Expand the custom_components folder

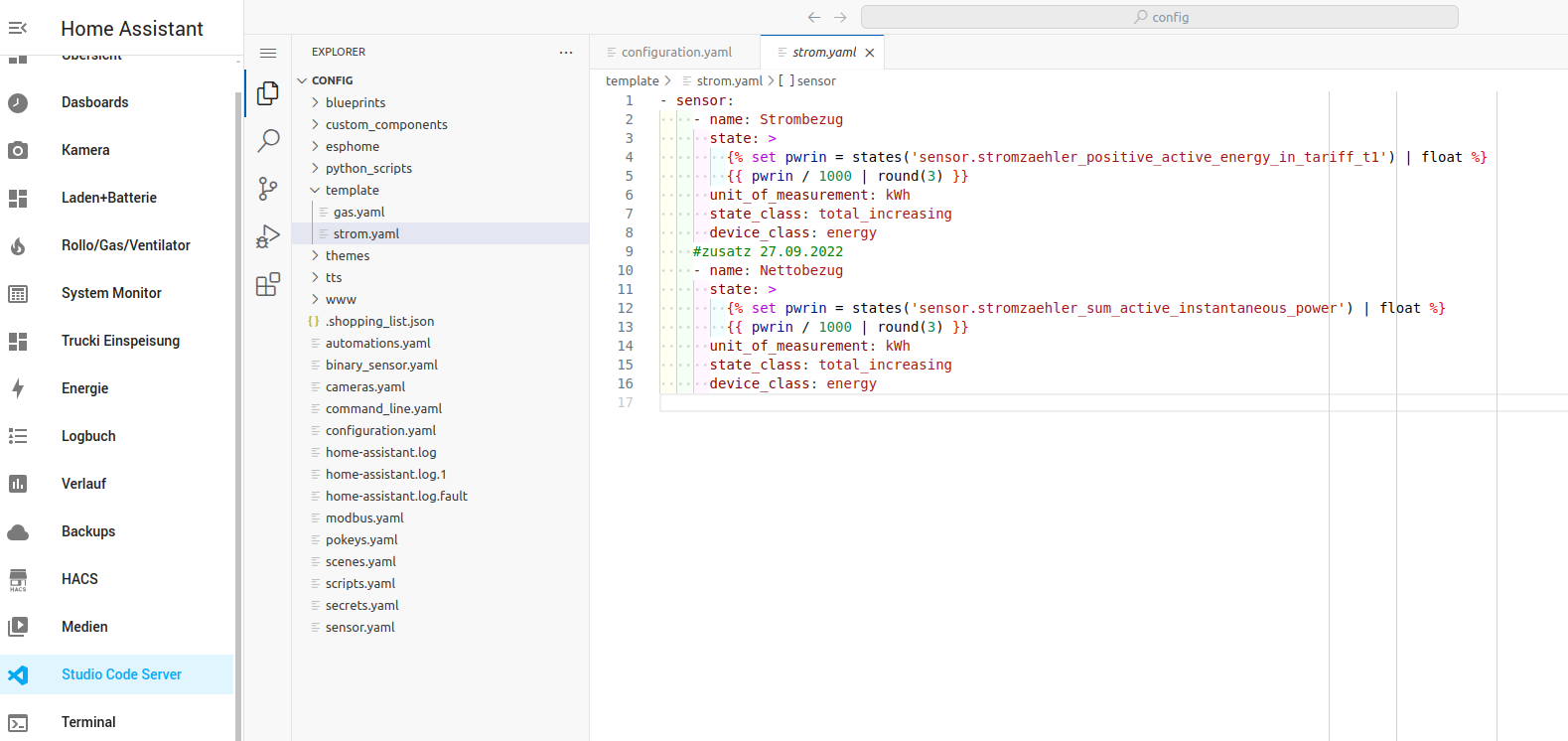[315, 124]
